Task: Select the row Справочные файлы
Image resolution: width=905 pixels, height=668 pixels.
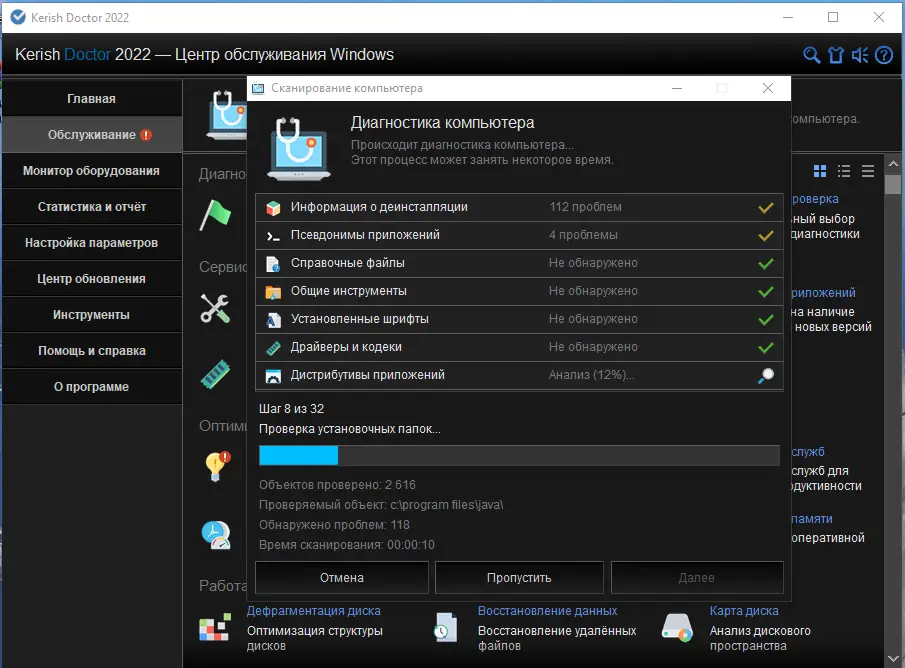Action: pos(519,263)
